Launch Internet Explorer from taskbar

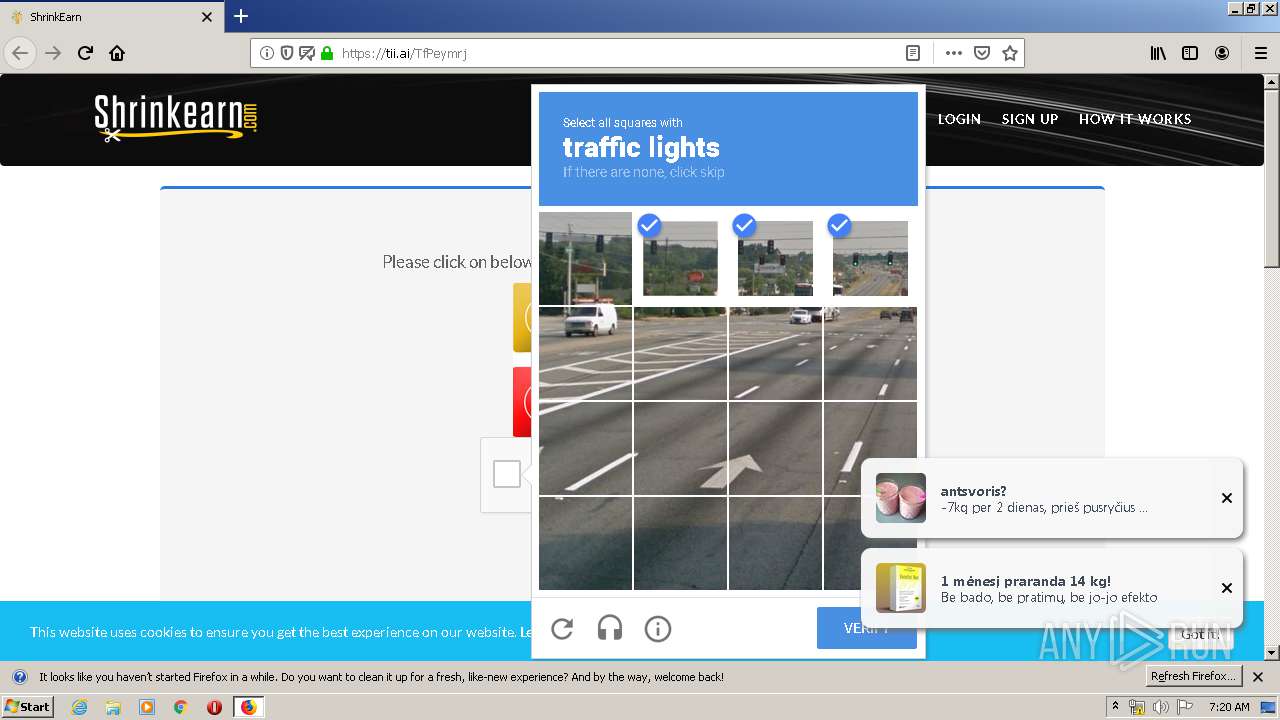[80, 707]
